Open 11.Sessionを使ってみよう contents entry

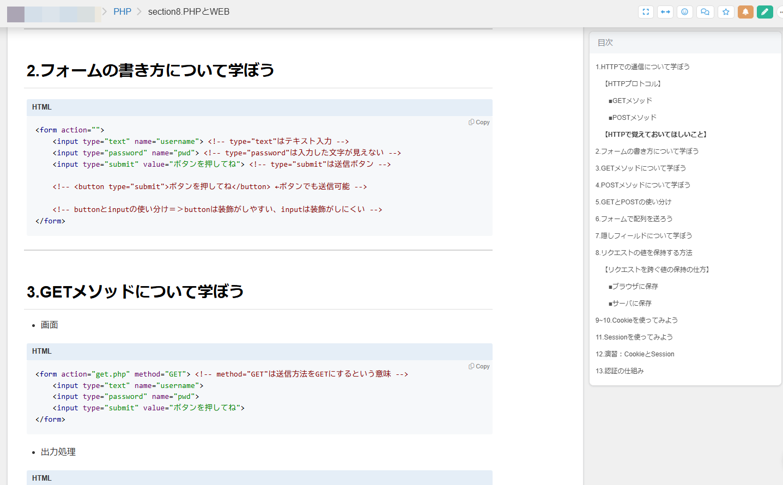pyautogui.click(x=634, y=337)
